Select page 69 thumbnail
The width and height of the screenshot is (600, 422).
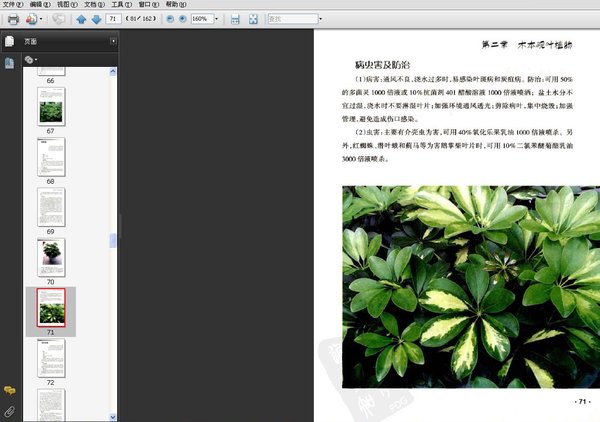pos(51,207)
